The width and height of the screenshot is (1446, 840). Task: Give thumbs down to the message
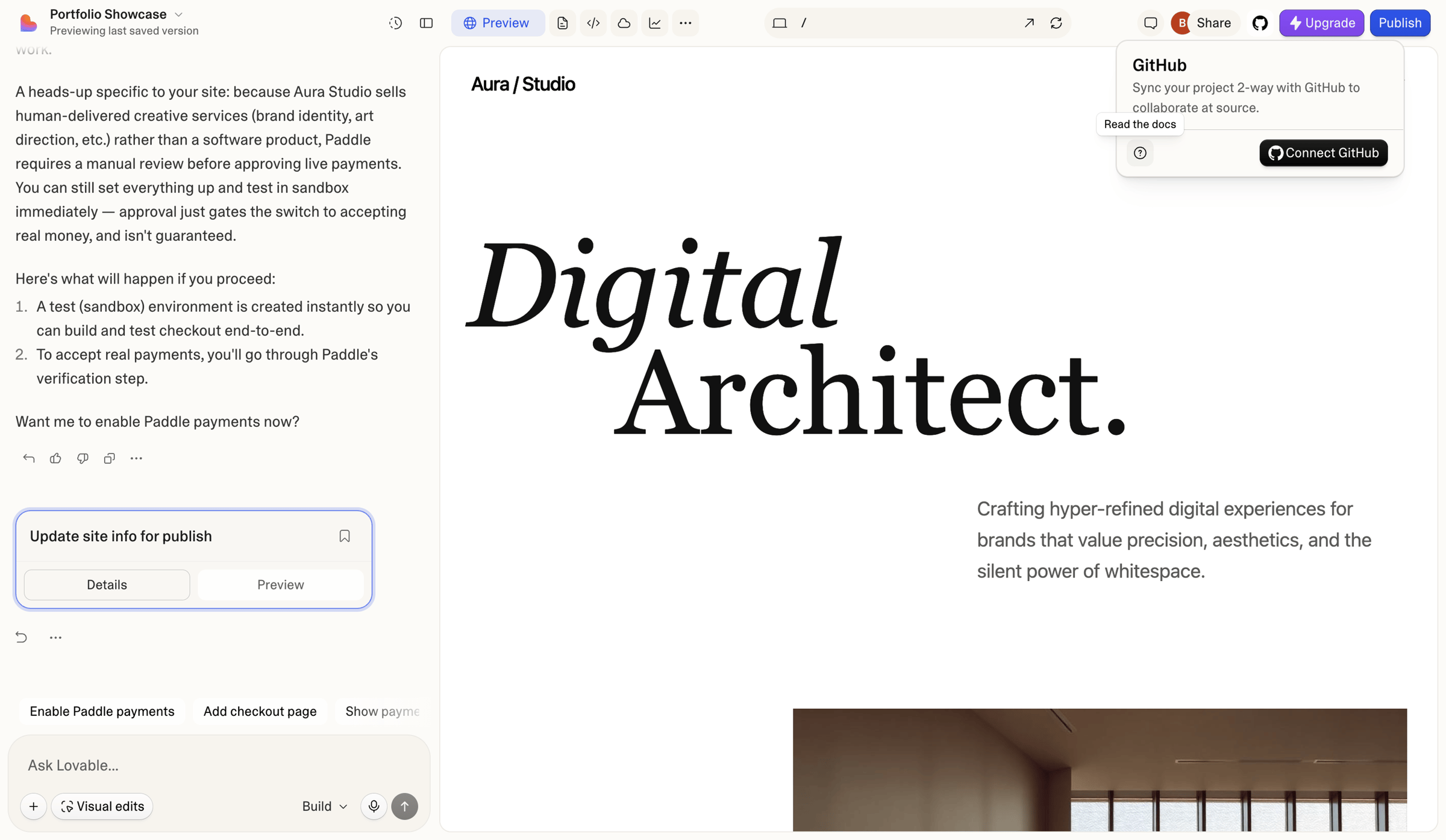pos(83,458)
